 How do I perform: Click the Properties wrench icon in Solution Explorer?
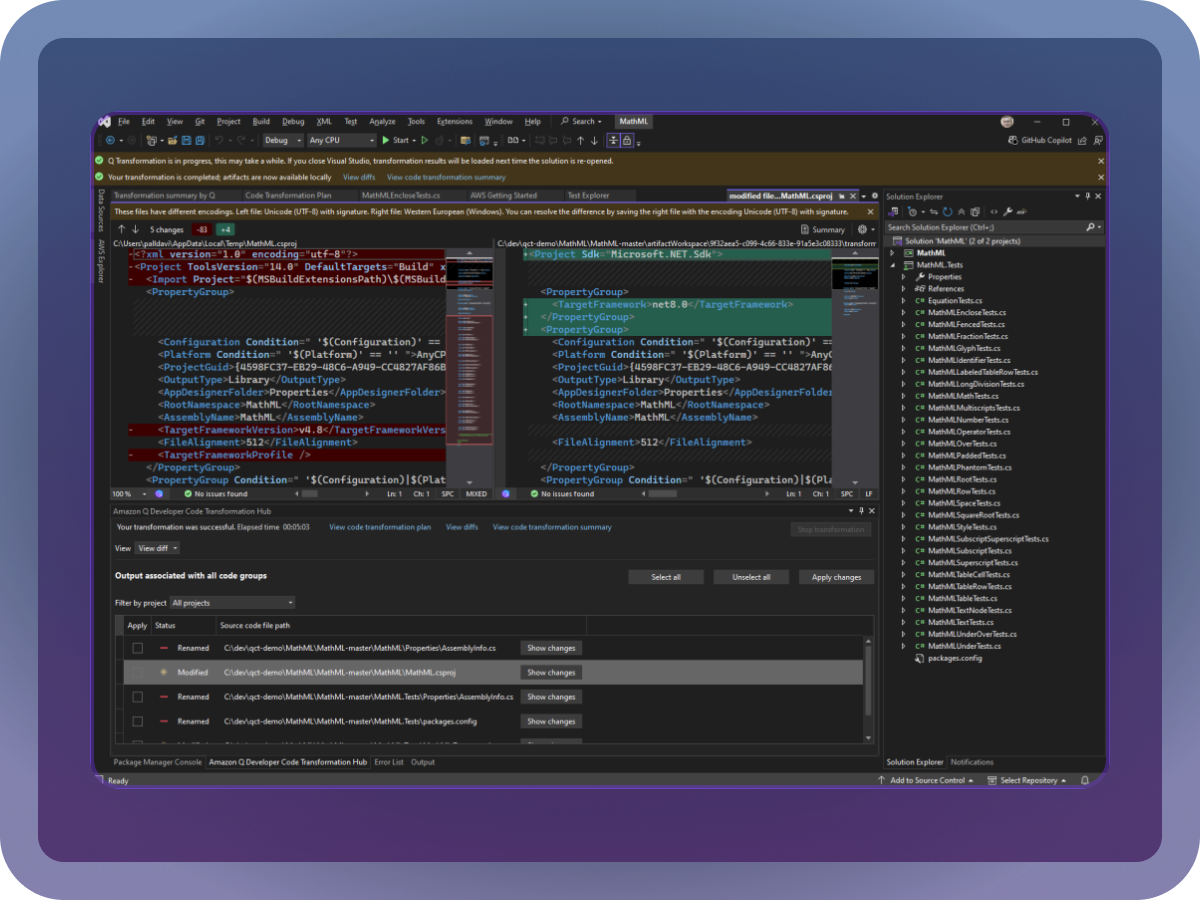(1008, 211)
